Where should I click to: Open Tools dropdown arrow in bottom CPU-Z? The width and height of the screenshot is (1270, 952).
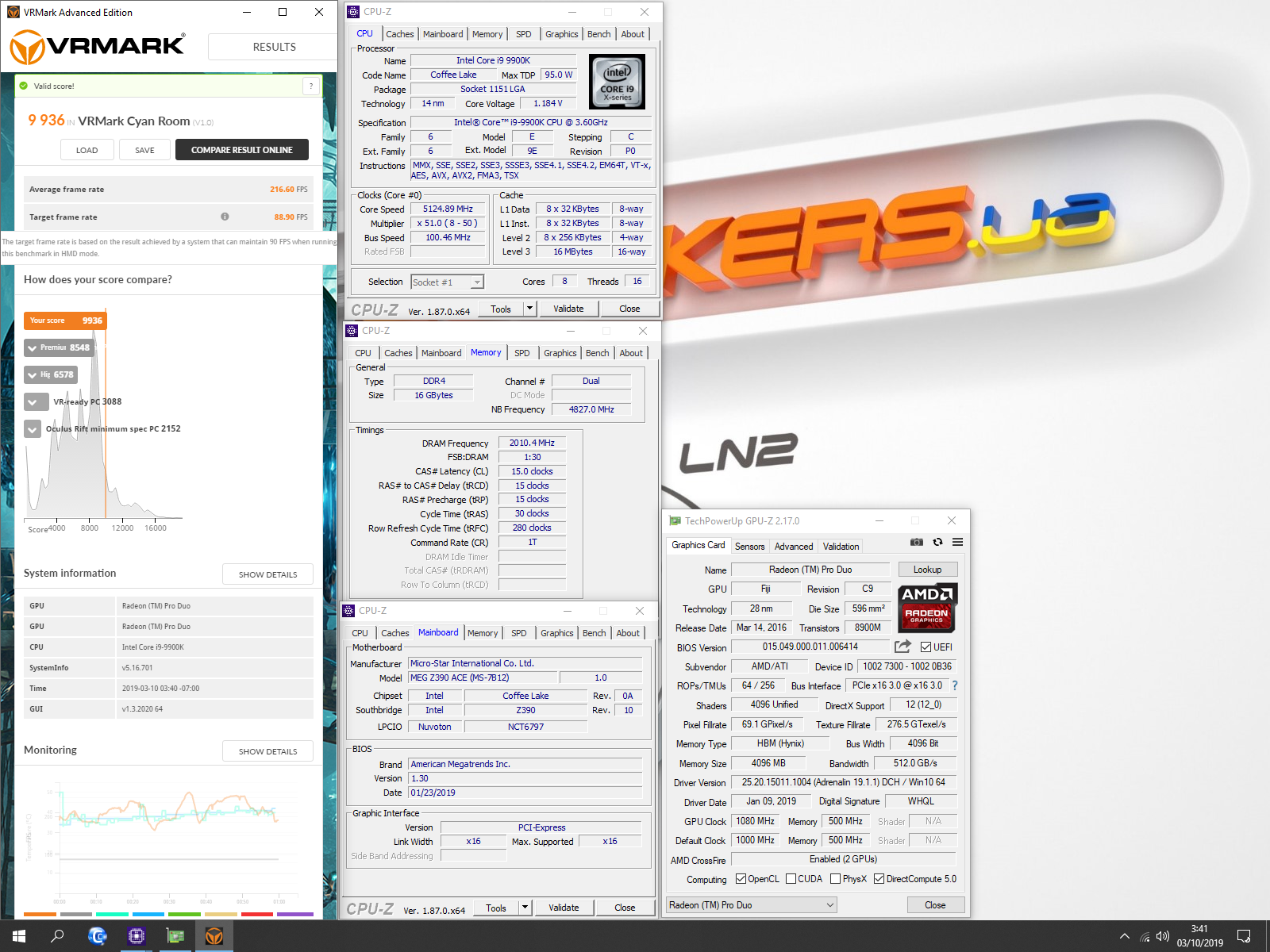525,908
